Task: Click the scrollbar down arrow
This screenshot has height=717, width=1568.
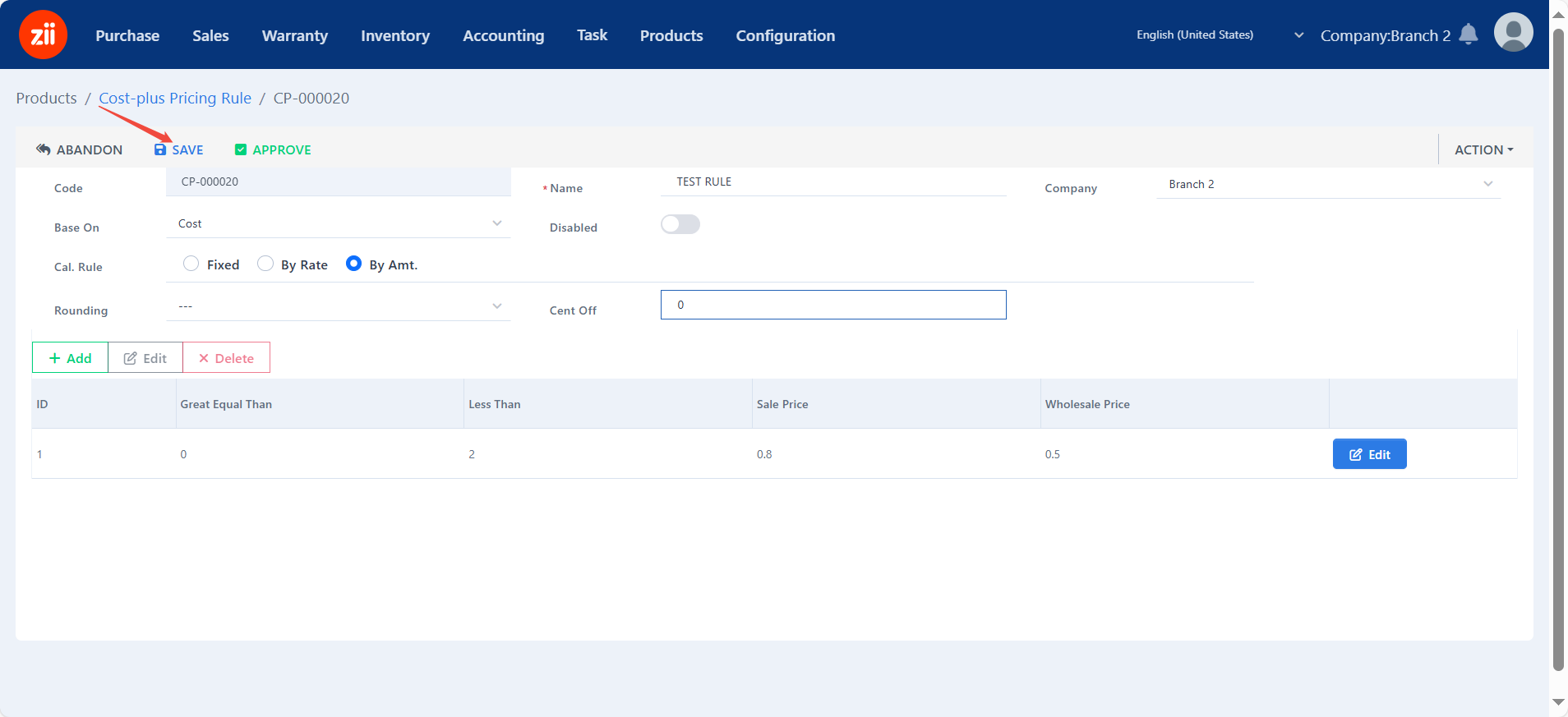Action: point(1558,702)
